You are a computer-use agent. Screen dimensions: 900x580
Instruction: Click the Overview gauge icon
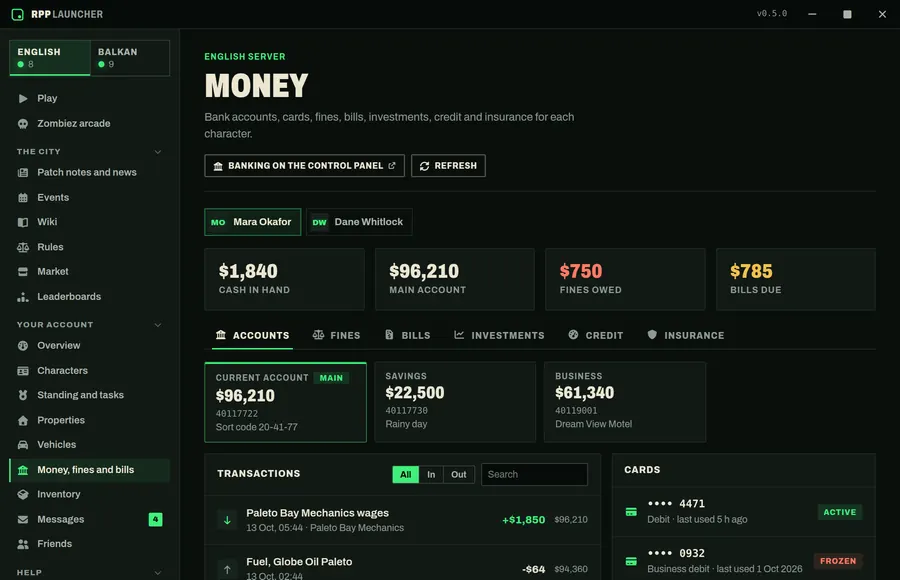click(23, 346)
